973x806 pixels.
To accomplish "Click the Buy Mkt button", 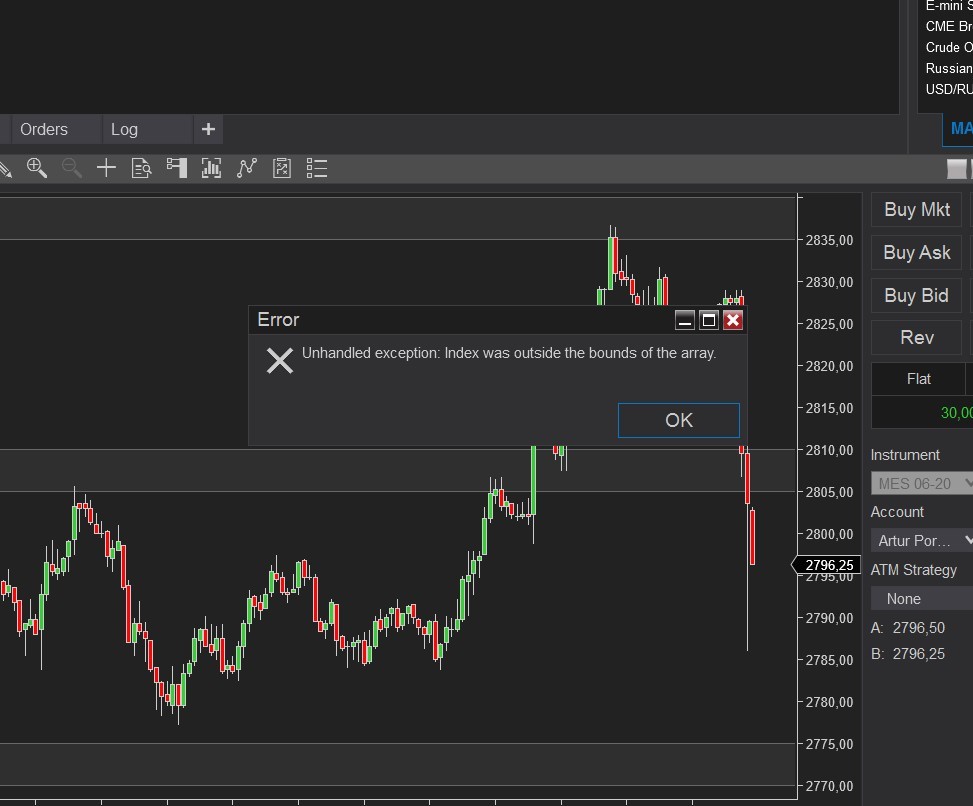I will click(917, 210).
